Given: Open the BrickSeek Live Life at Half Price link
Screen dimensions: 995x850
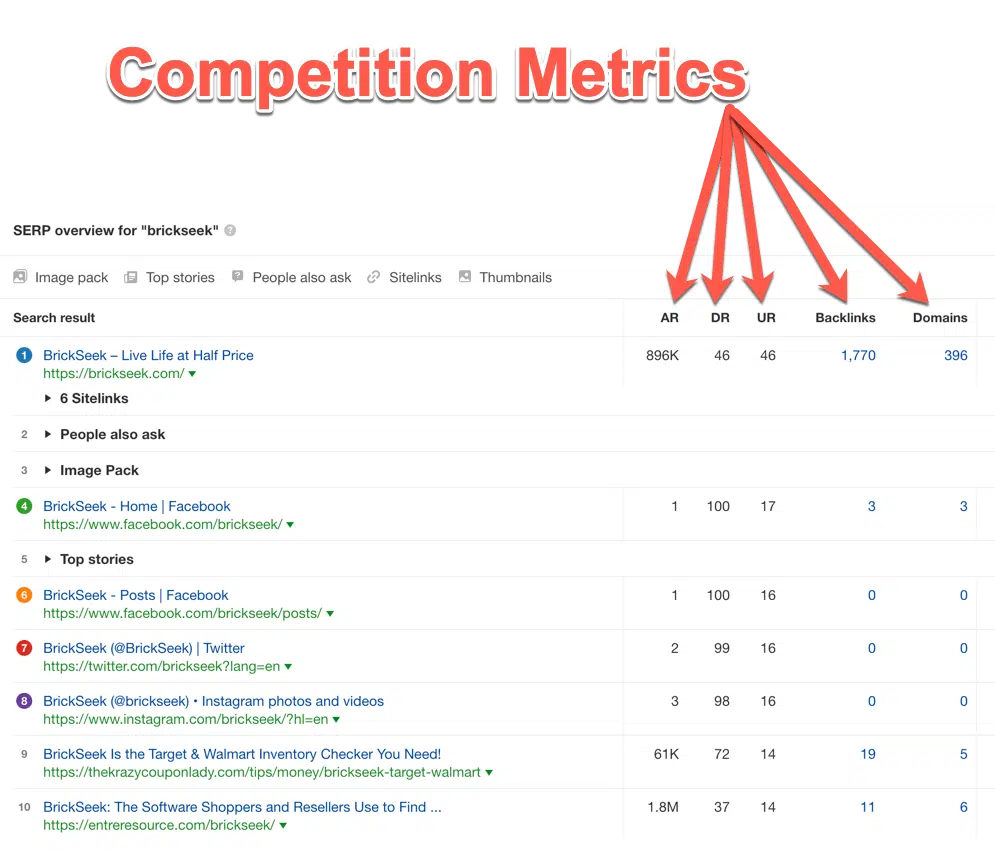Looking at the screenshot, I should click(148, 355).
